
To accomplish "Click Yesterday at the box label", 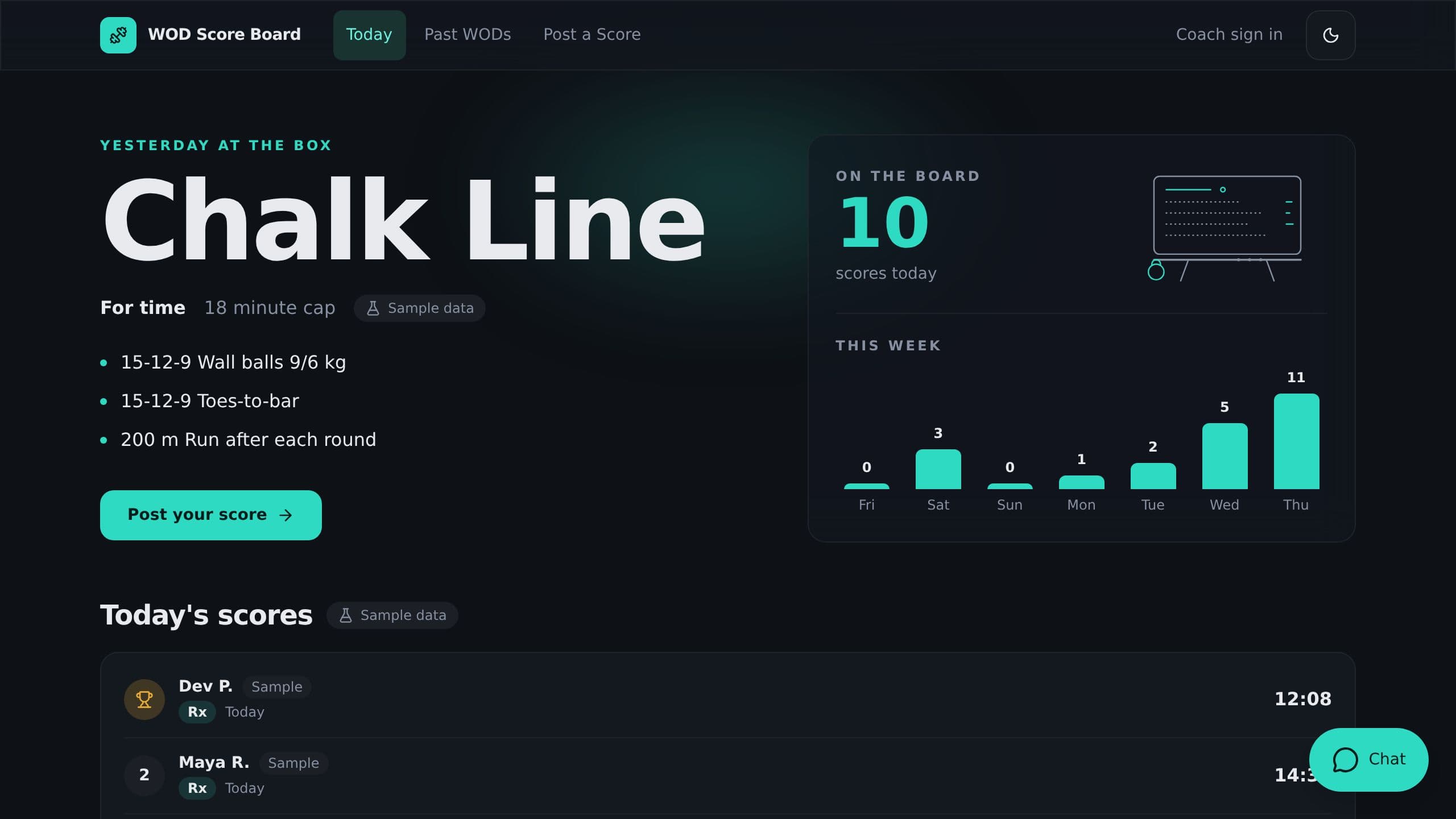I will point(216,146).
